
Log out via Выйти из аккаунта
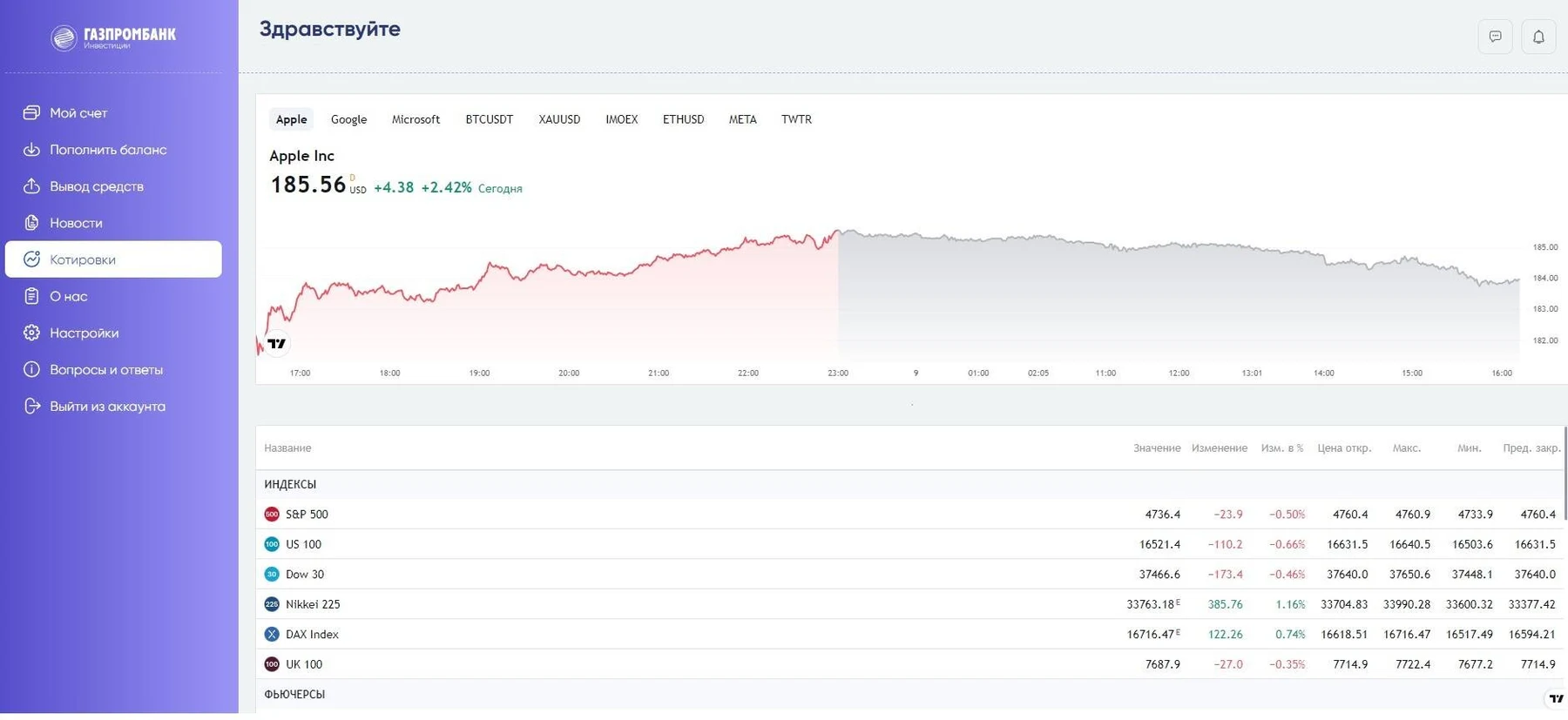113,406
